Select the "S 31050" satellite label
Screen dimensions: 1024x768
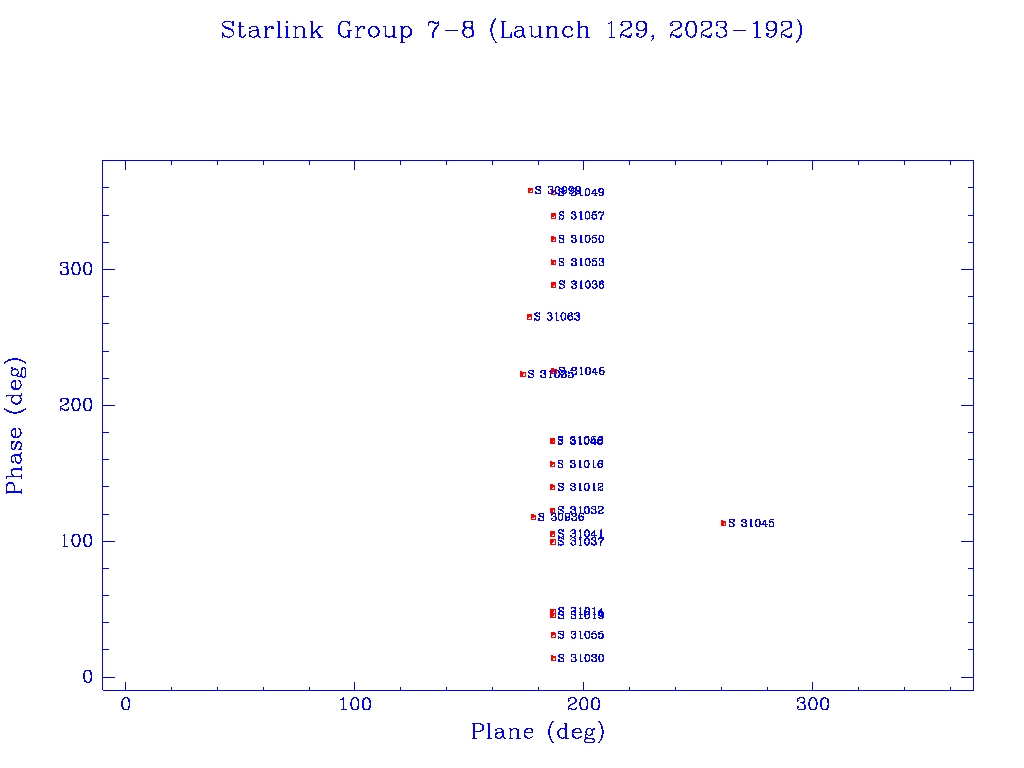tap(581, 240)
